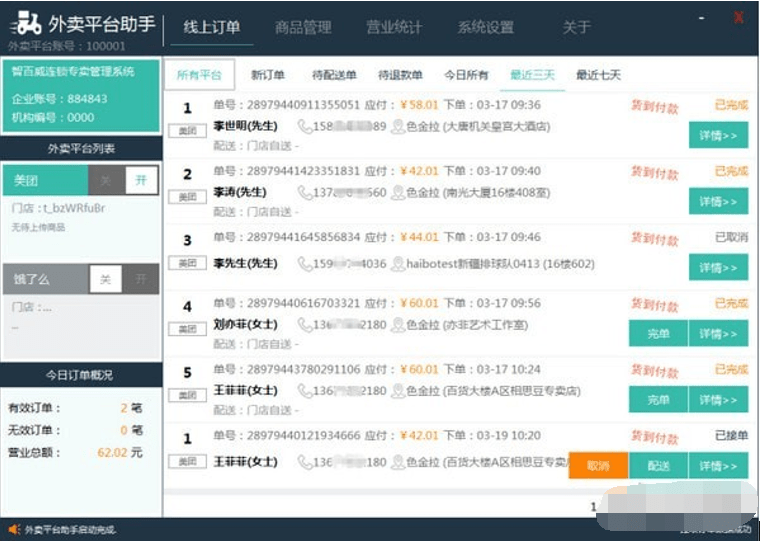Click phone icon in 刘亦菲 order row
This screenshot has width=760, height=541.
point(305,325)
